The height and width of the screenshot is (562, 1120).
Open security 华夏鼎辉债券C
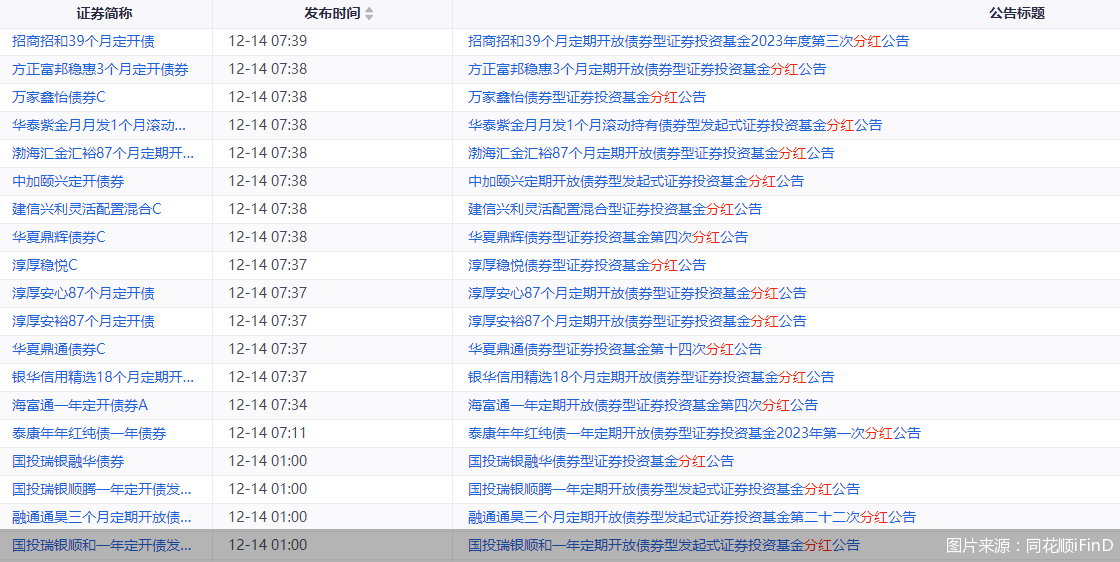pyautogui.click(x=59, y=237)
